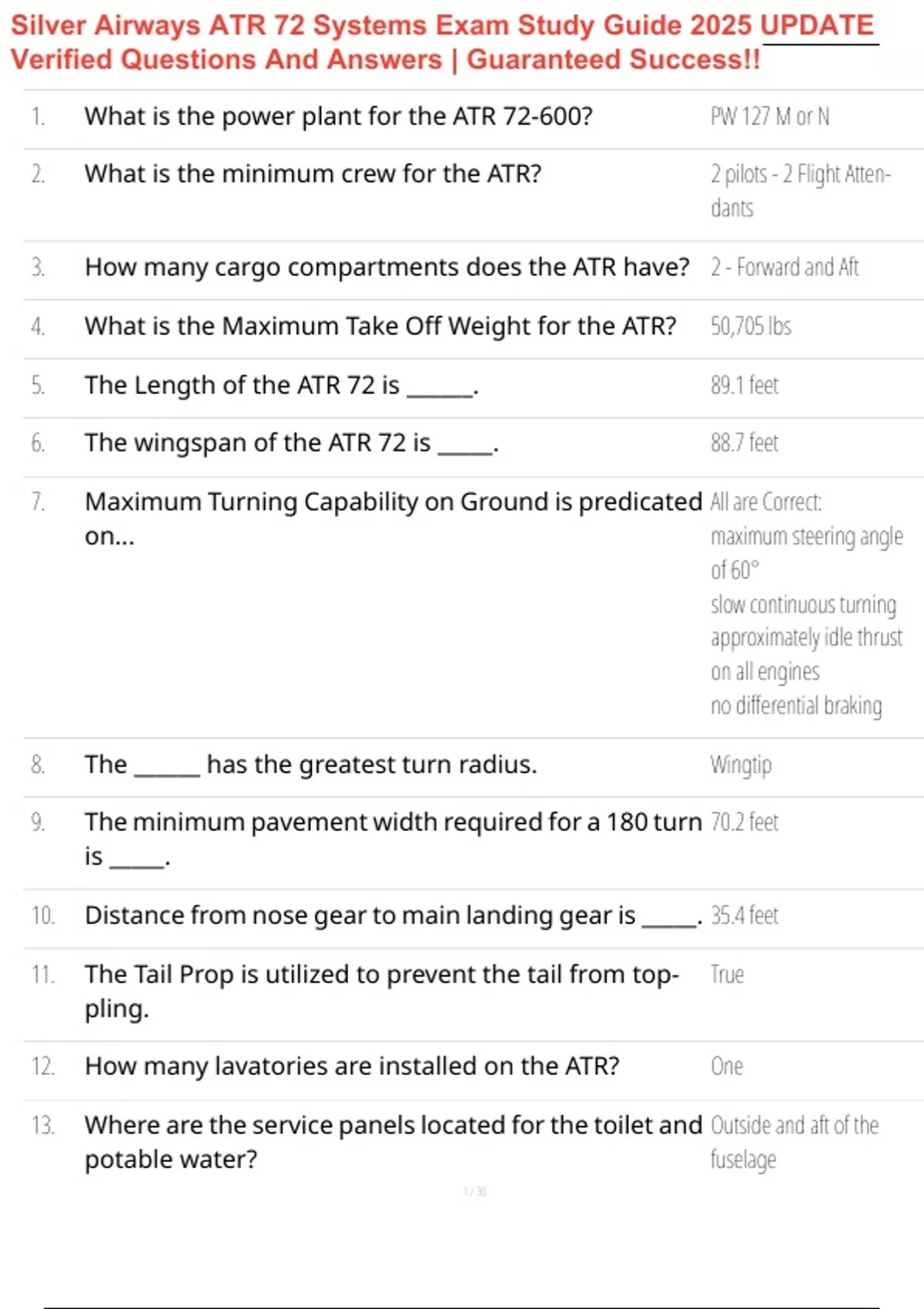Click the page number indicator '1 / 30'
Screen dimensions: 924x1309
(475, 1191)
